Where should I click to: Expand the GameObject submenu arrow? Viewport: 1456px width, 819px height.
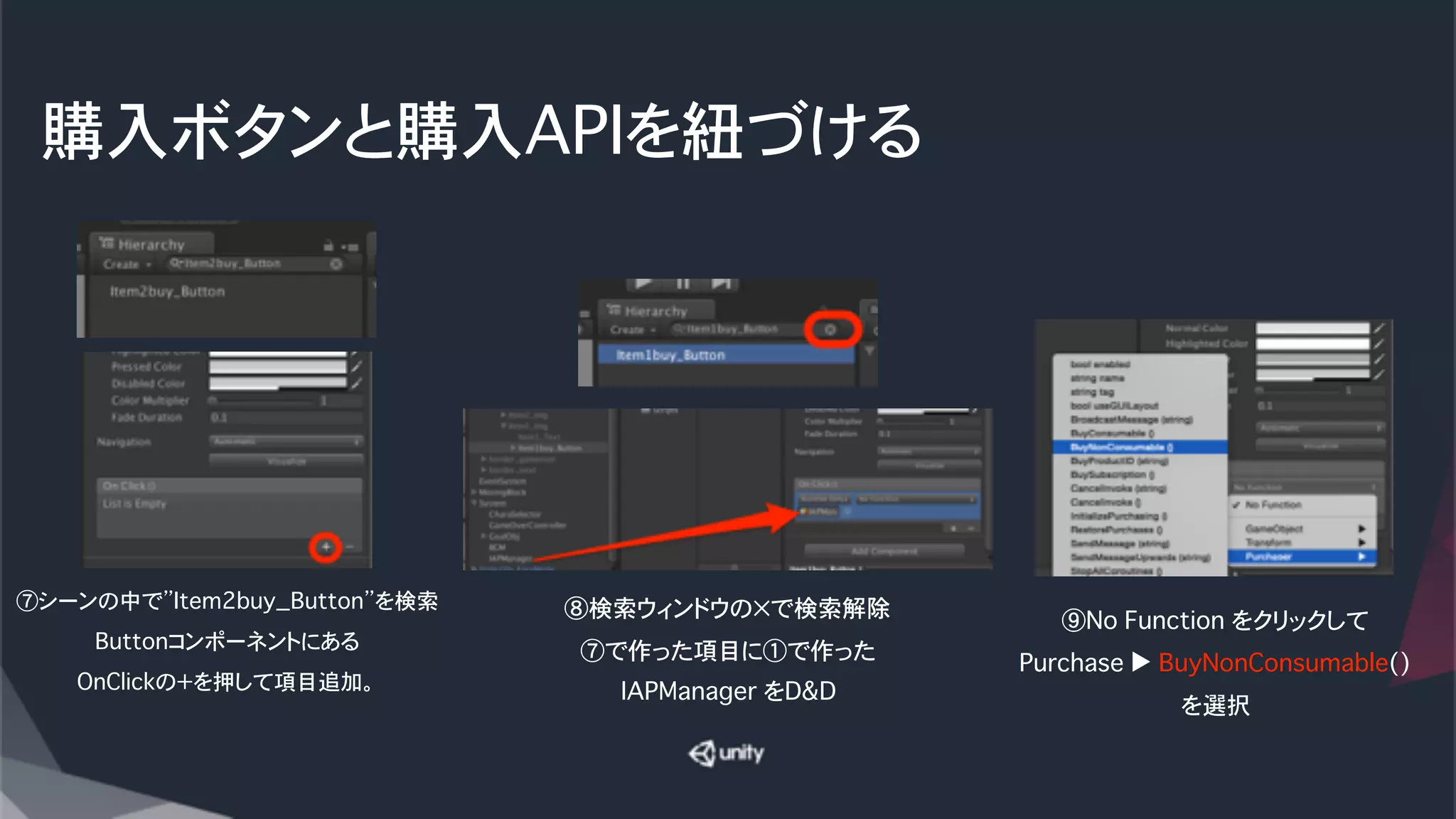[1362, 529]
